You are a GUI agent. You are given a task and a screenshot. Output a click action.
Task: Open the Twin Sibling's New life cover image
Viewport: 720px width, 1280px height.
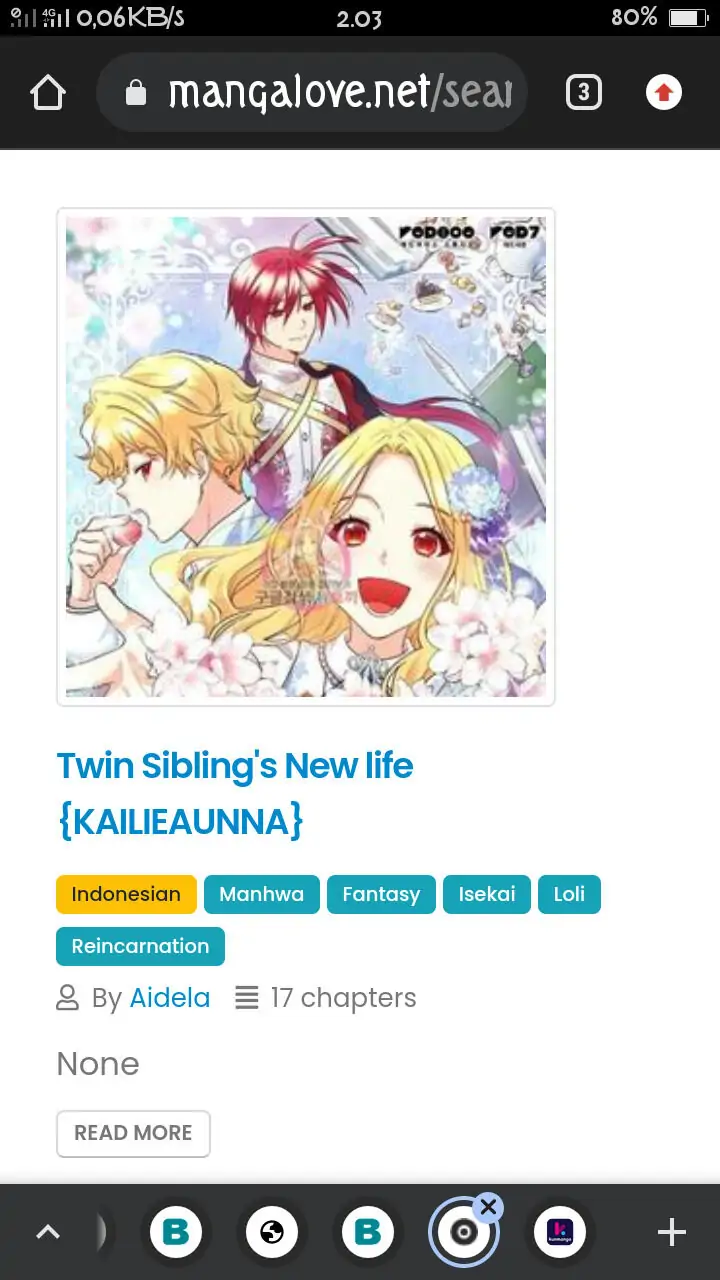pos(306,457)
